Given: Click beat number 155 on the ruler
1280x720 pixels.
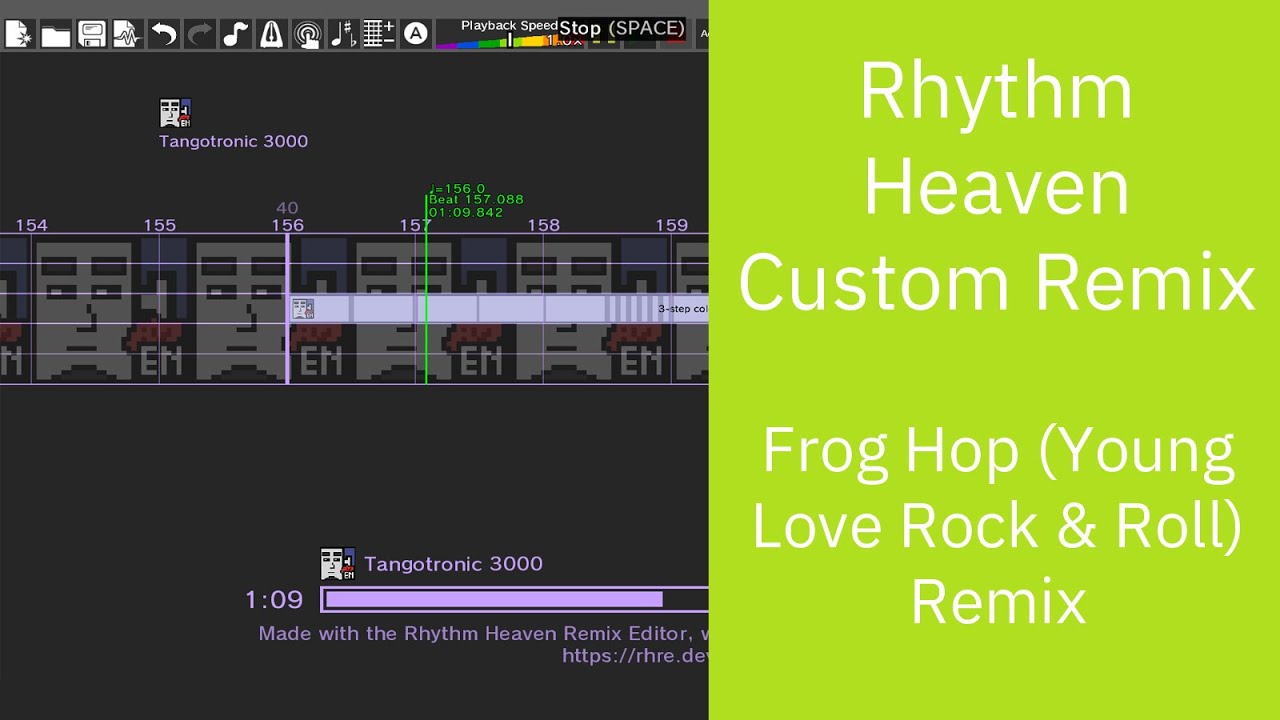Looking at the screenshot, I should point(159,225).
